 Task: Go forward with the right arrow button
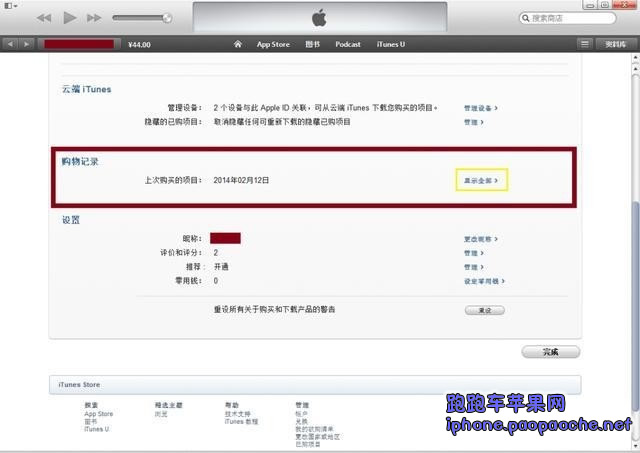click(26, 44)
